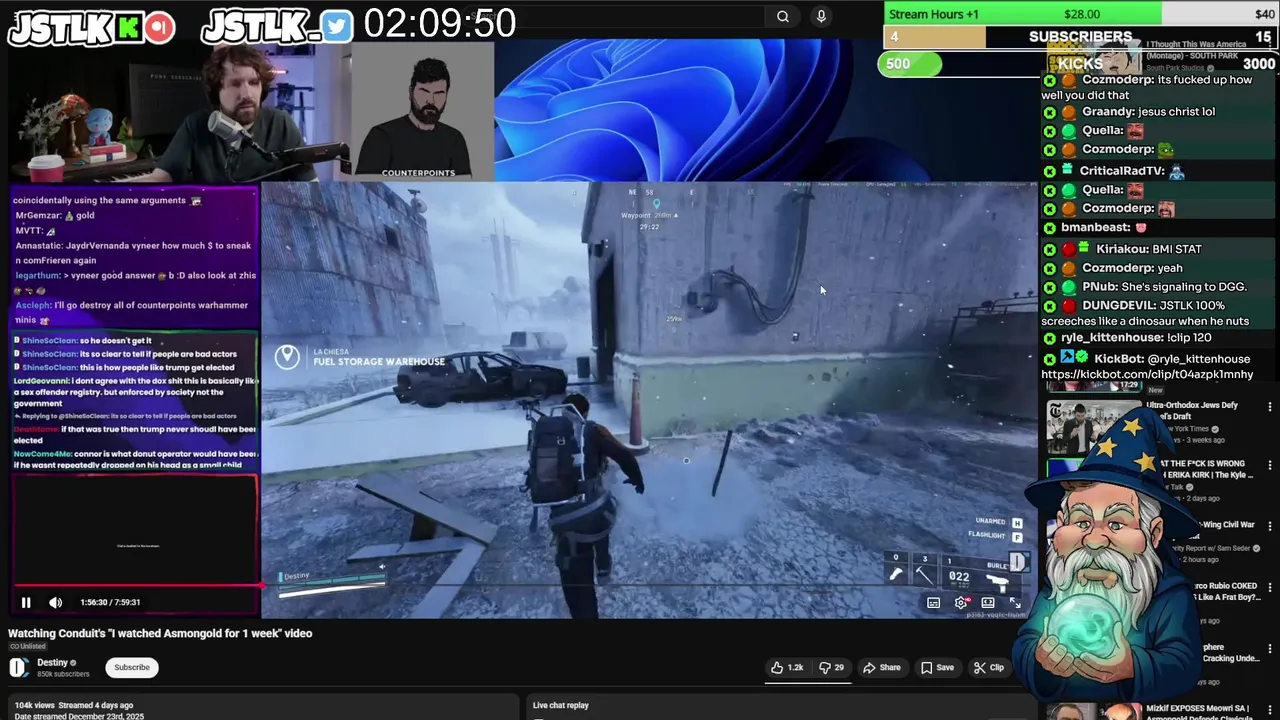Click the YouTube search magnifier icon
Screen dimensions: 1280x720
pyautogui.click(x=783, y=16)
